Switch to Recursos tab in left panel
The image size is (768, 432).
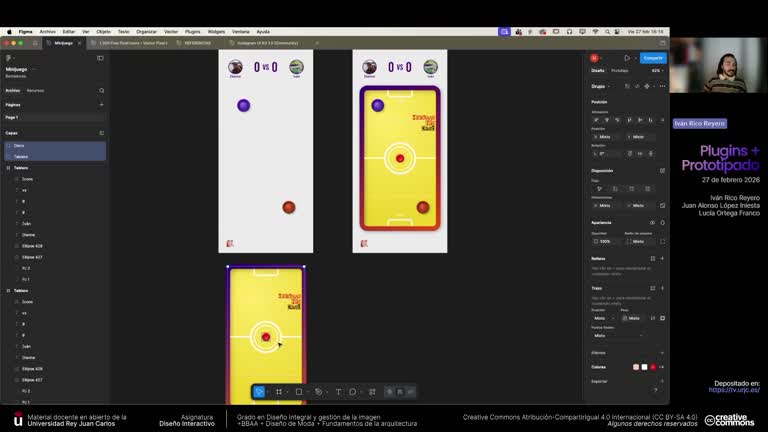(x=35, y=91)
